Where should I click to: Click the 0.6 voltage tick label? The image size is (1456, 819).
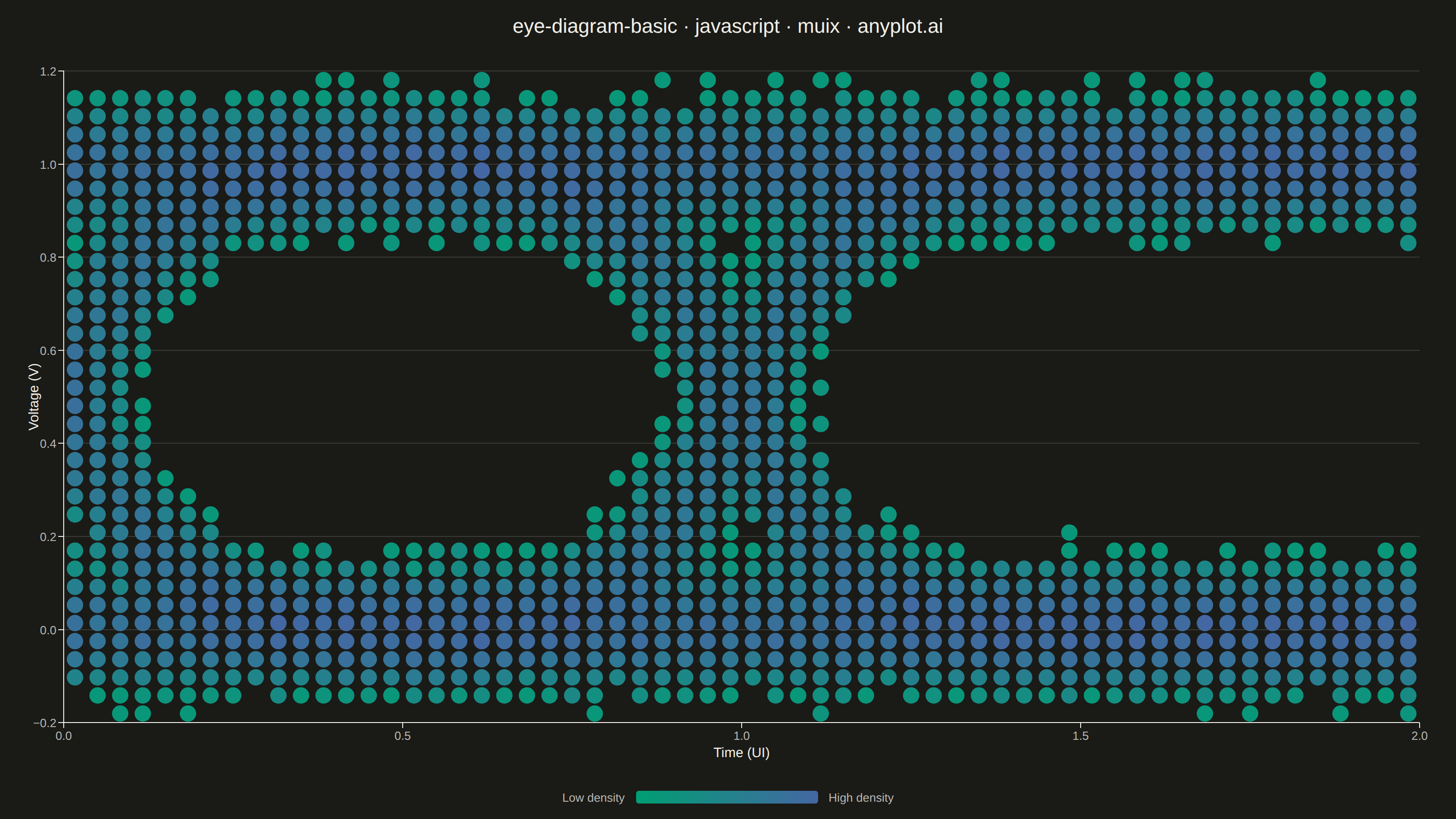tap(48, 351)
